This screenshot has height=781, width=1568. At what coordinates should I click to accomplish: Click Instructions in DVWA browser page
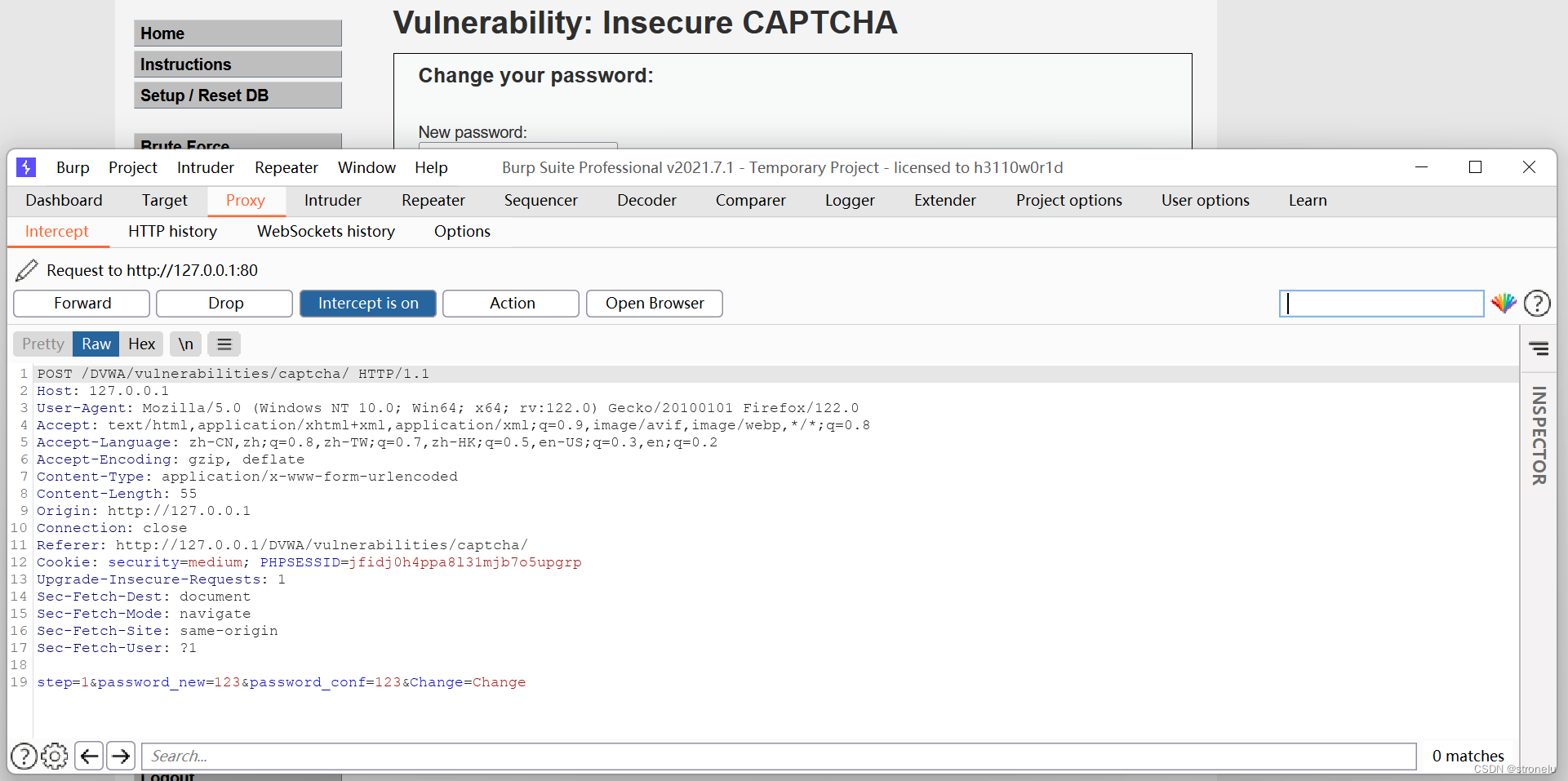238,64
